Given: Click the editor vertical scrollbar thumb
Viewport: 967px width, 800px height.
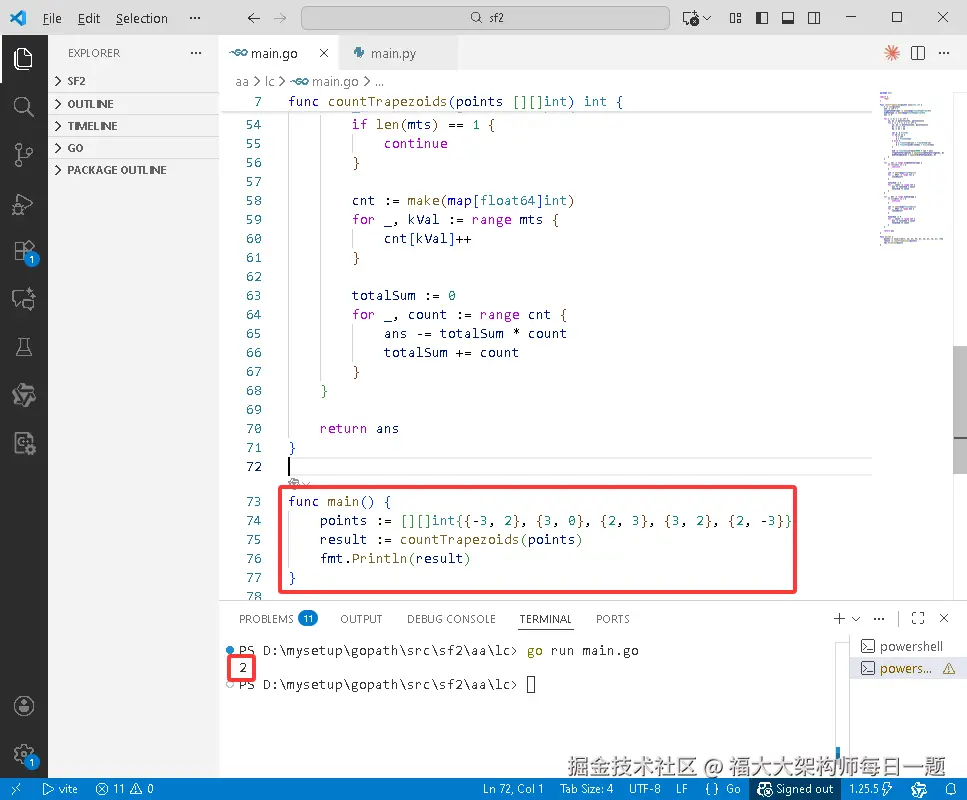Looking at the screenshot, I should click(960, 410).
